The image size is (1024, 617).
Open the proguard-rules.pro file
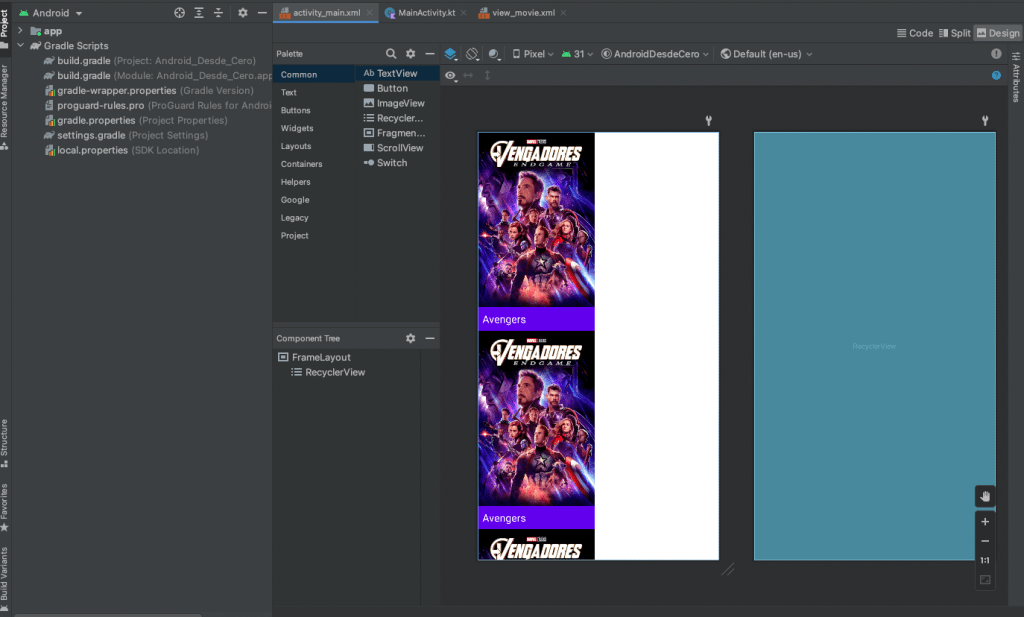157,105
